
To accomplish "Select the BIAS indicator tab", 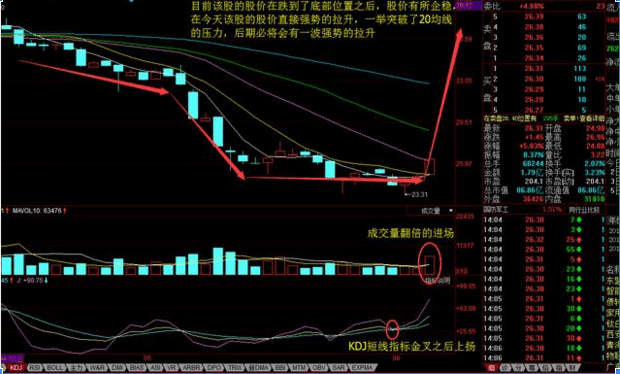I will 138,368.
